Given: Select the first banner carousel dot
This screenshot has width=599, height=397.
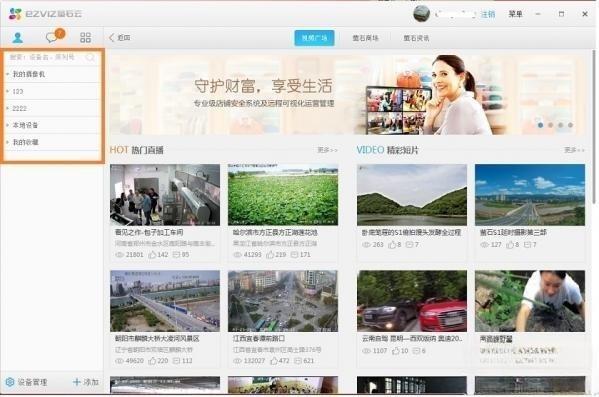Looking at the screenshot, I should point(540,125).
